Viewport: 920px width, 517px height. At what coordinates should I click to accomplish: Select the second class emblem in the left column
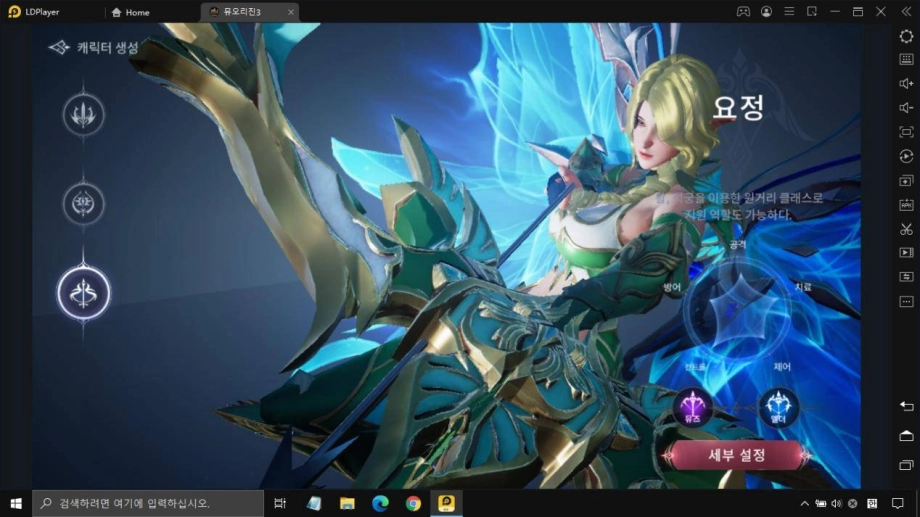[83, 204]
